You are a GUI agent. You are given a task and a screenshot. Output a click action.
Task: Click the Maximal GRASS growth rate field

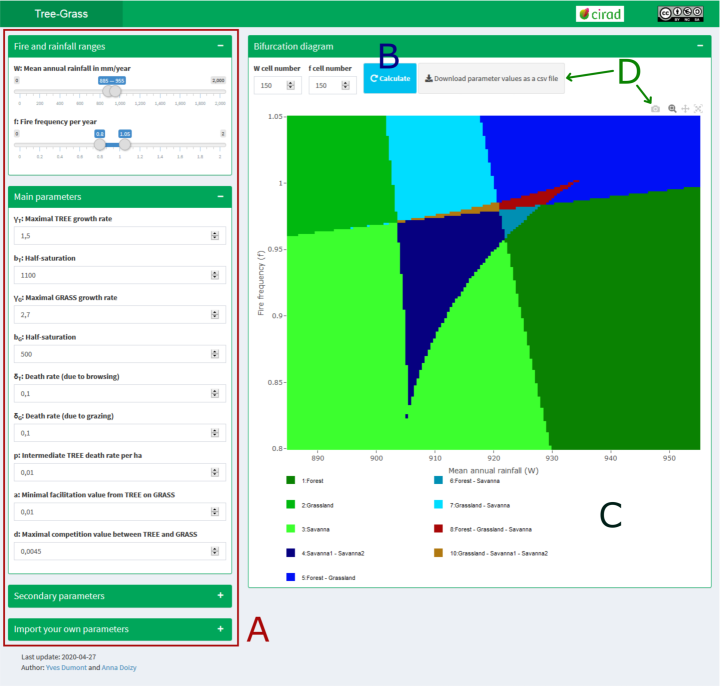tap(119, 315)
